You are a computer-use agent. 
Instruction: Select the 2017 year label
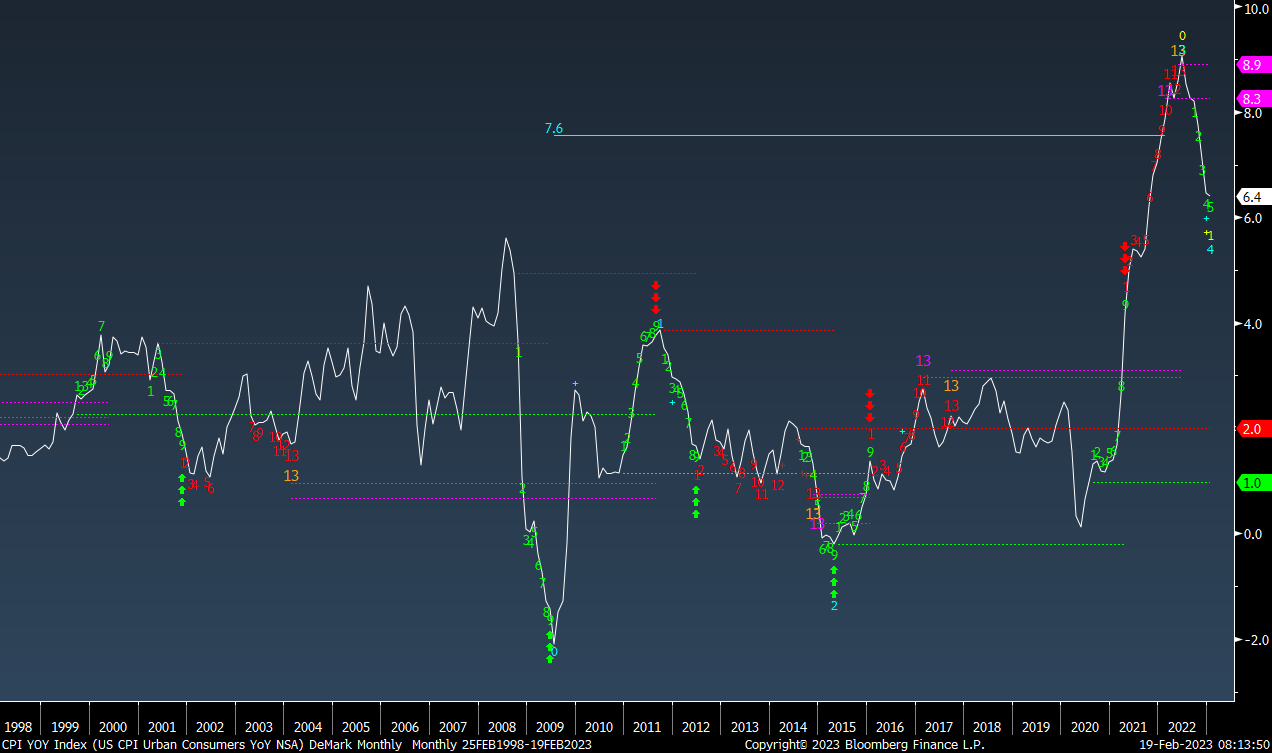click(x=938, y=727)
